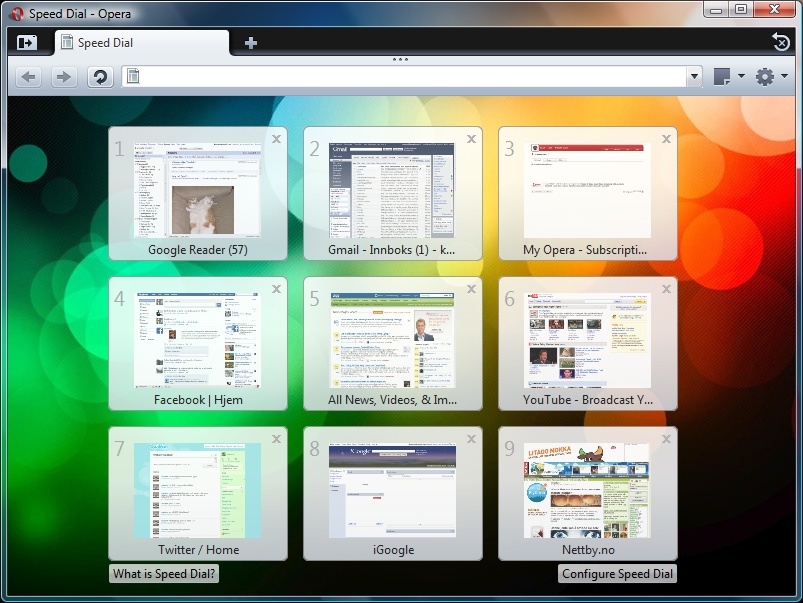Open the panel toggle icon left of tabs
This screenshot has height=603, width=803.
(x=27, y=43)
